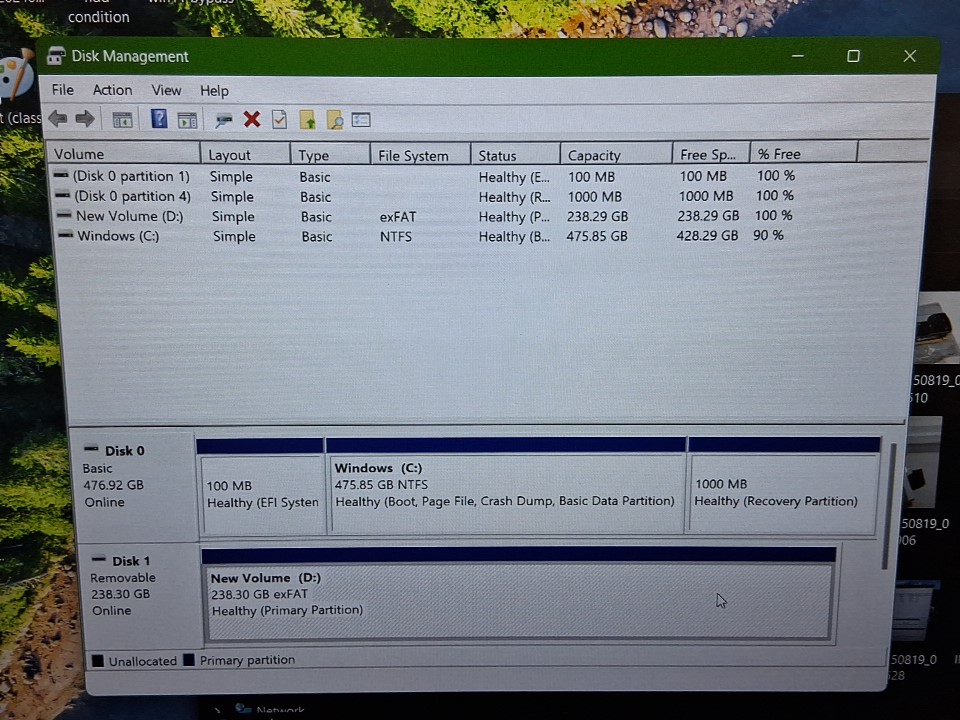Minimize the Disk Management window
960x720 pixels.
pyautogui.click(x=798, y=56)
